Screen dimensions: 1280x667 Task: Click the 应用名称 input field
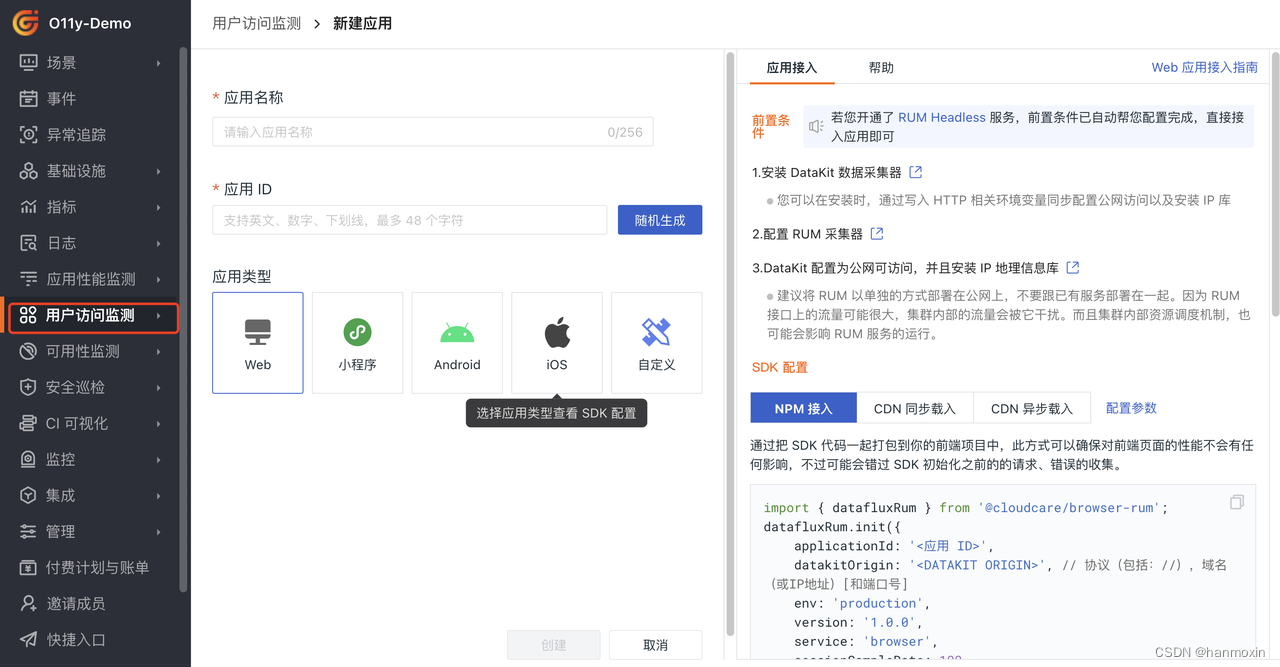click(432, 131)
